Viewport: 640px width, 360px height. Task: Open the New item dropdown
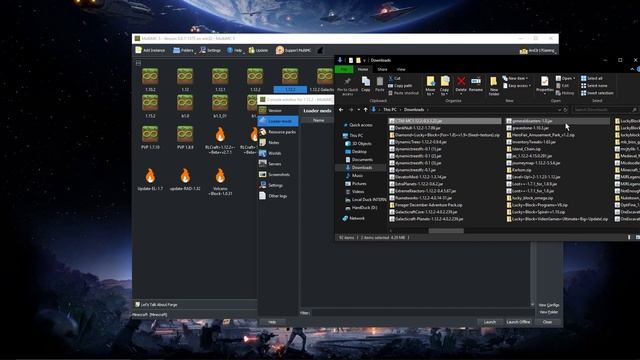tap(515, 78)
